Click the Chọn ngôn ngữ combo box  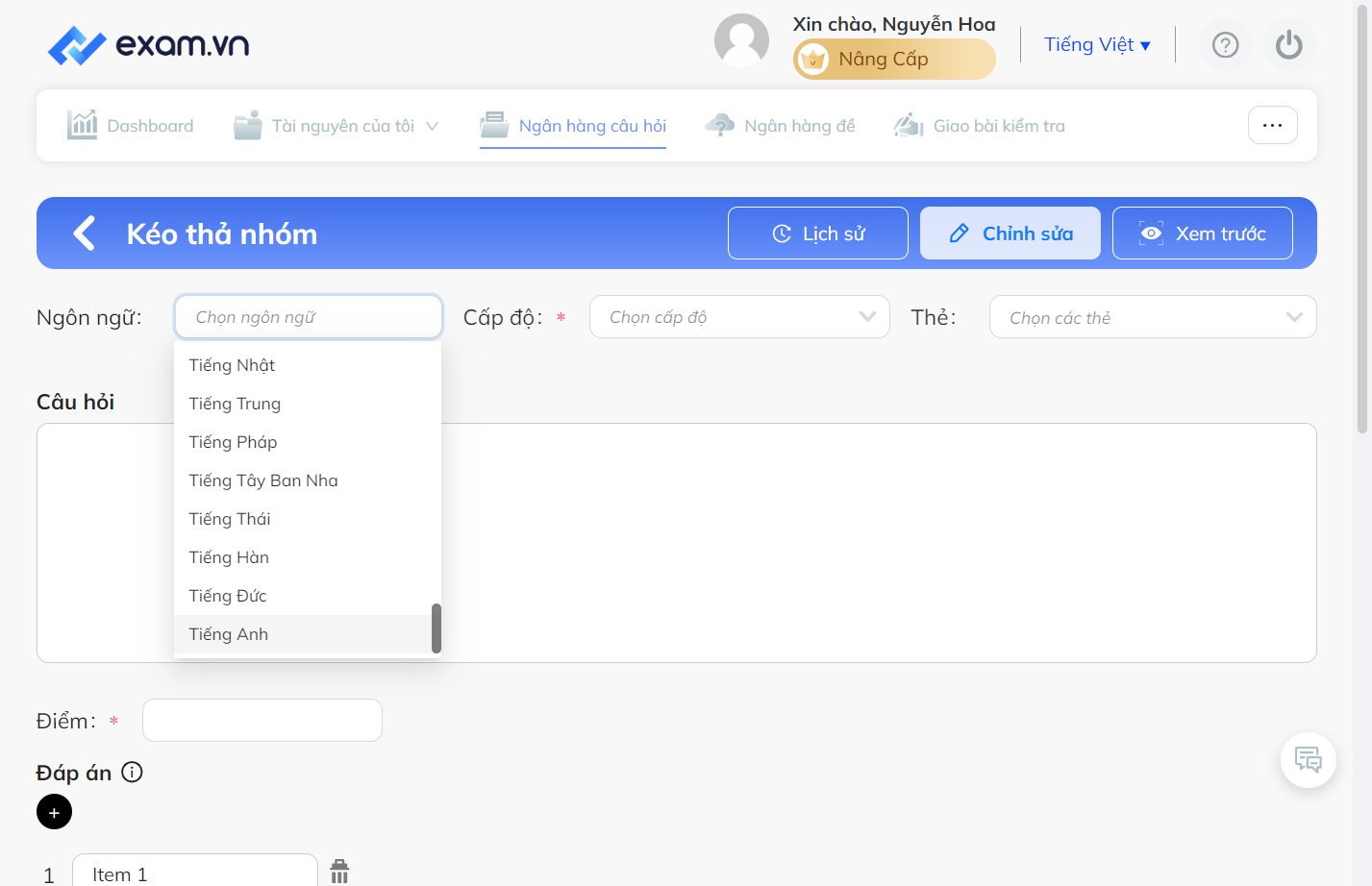[x=309, y=317]
